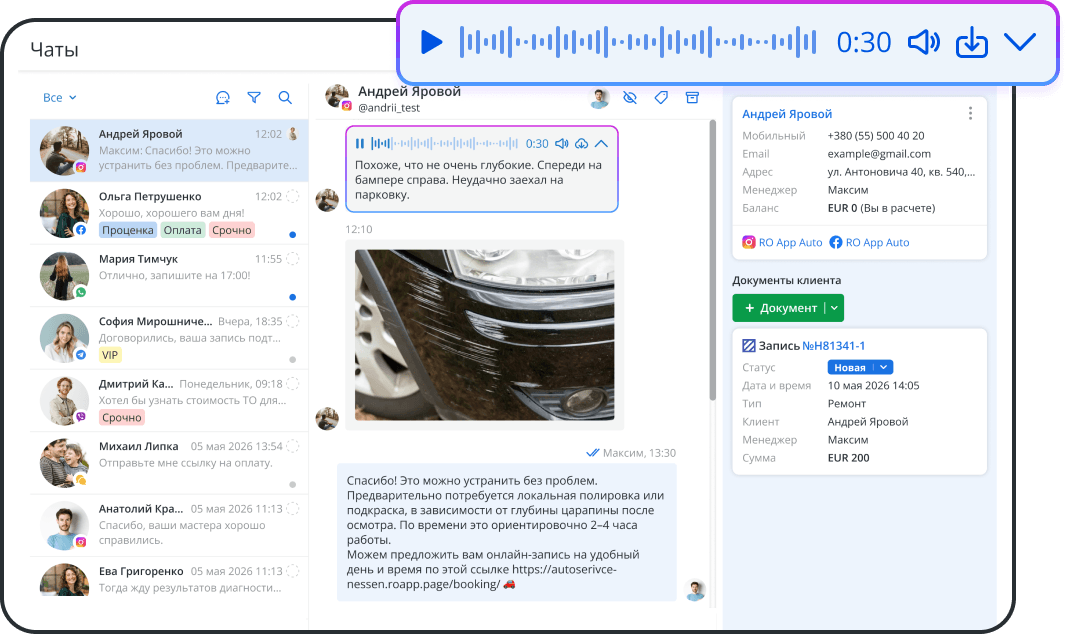Click the EUR 200 sum value
This screenshot has width=1068, height=634.
tap(849, 458)
